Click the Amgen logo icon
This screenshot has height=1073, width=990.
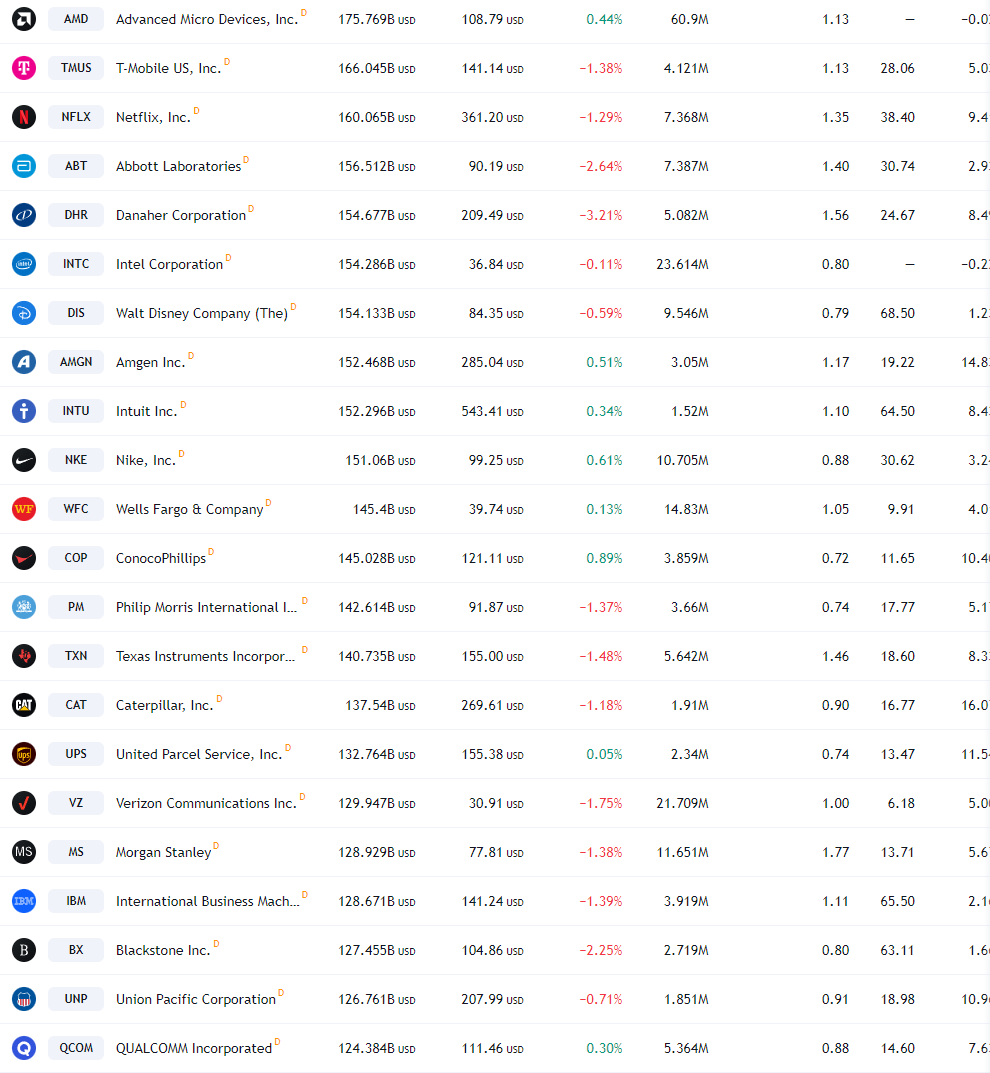pos(24,362)
